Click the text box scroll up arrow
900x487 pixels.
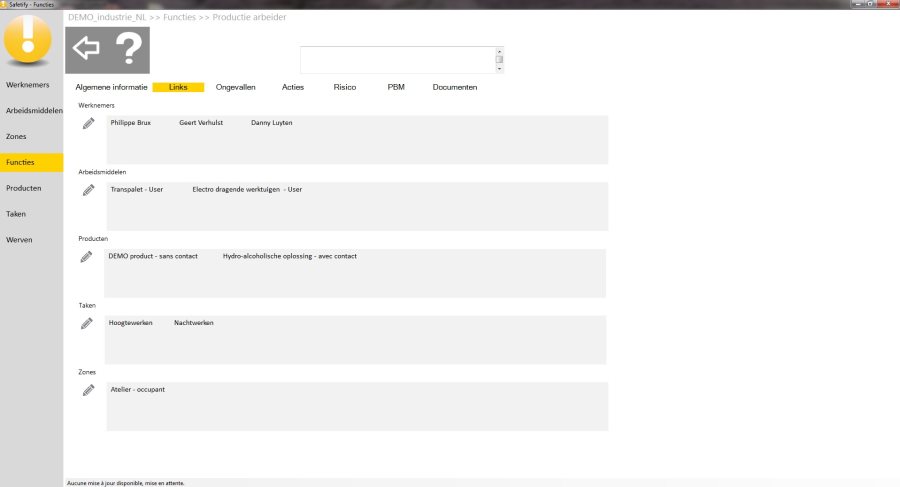(x=499, y=51)
